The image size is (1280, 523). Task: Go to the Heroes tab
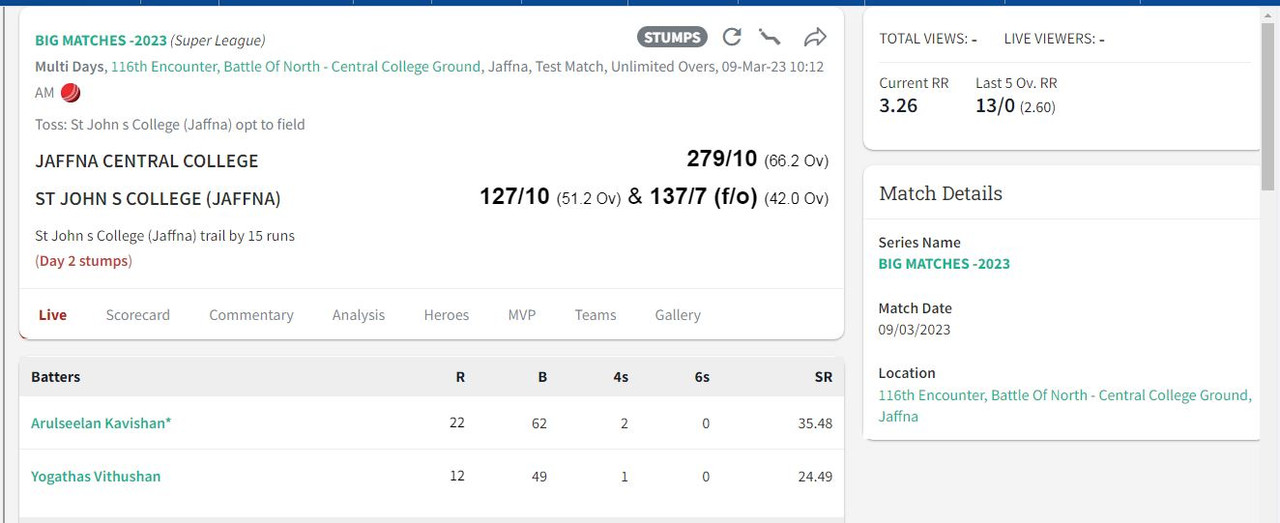tap(446, 315)
